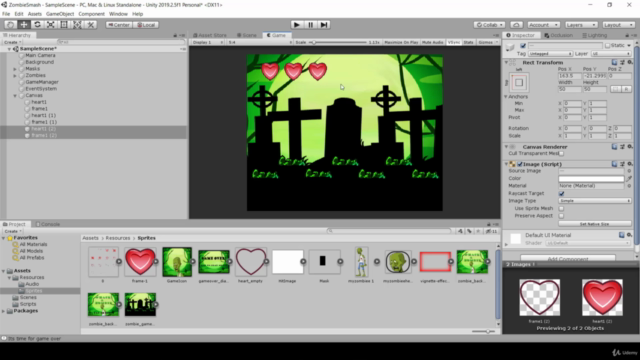Open the GameObject menu
640x360 pixels.
[x=60, y=14]
